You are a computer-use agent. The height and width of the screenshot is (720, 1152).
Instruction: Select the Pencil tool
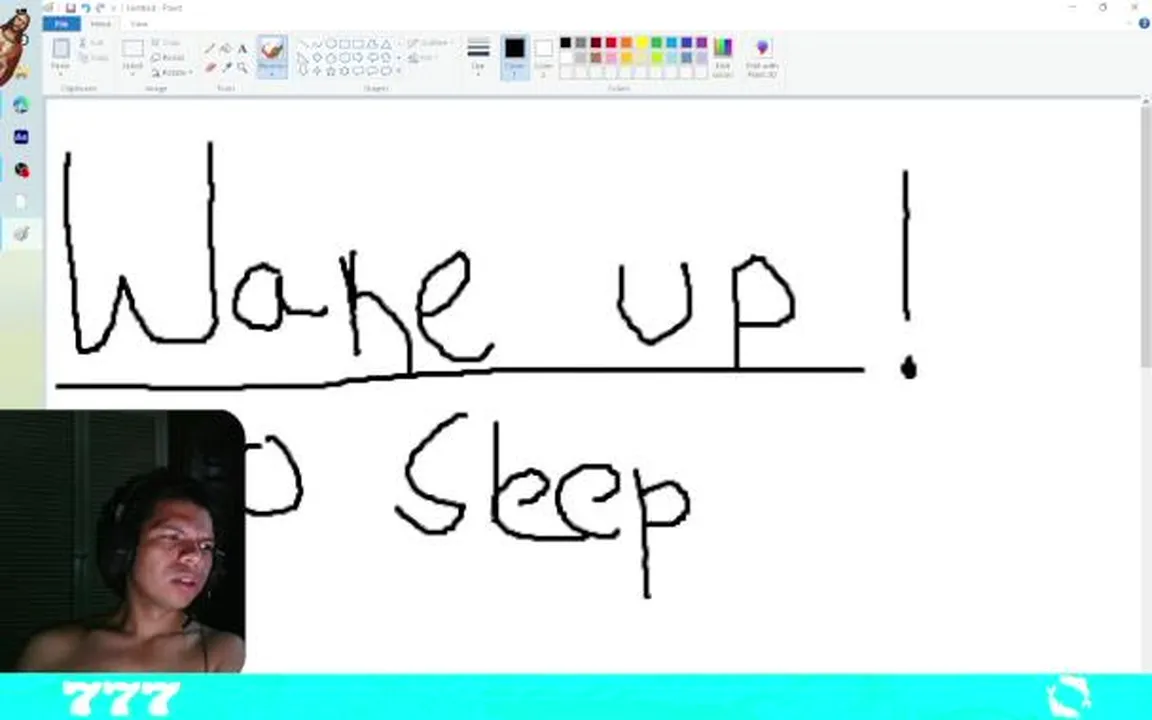coord(210,48)
